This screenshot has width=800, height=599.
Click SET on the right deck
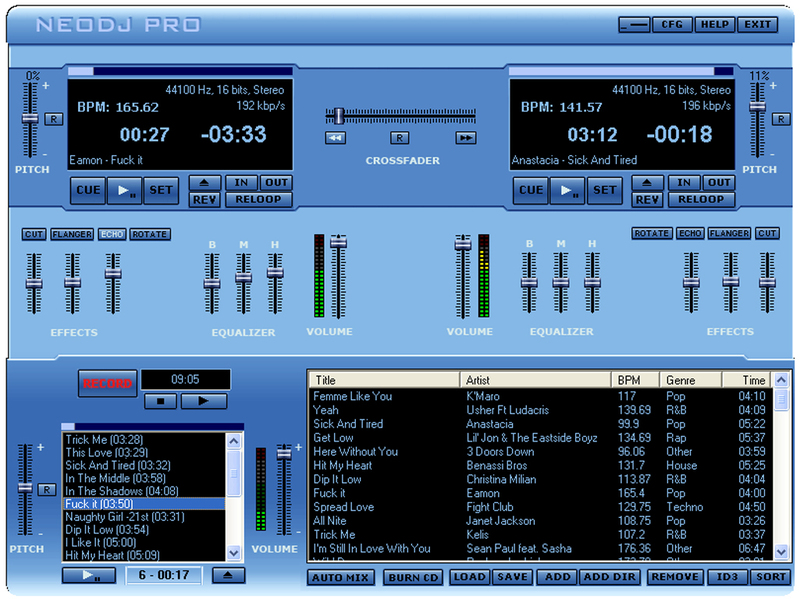[604, 191]
